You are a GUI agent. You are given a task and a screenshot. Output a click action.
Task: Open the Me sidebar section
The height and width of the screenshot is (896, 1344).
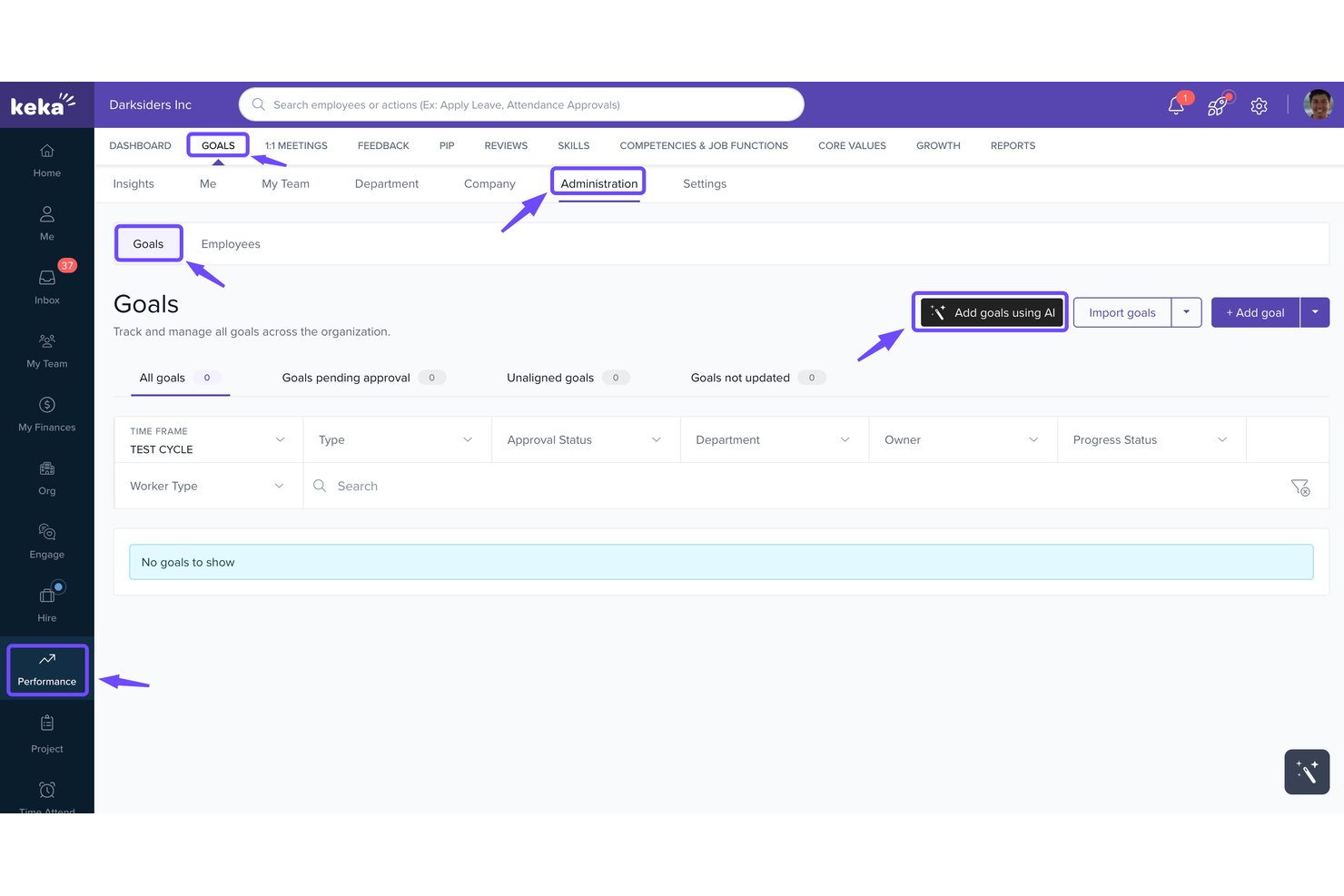(47, 223)
